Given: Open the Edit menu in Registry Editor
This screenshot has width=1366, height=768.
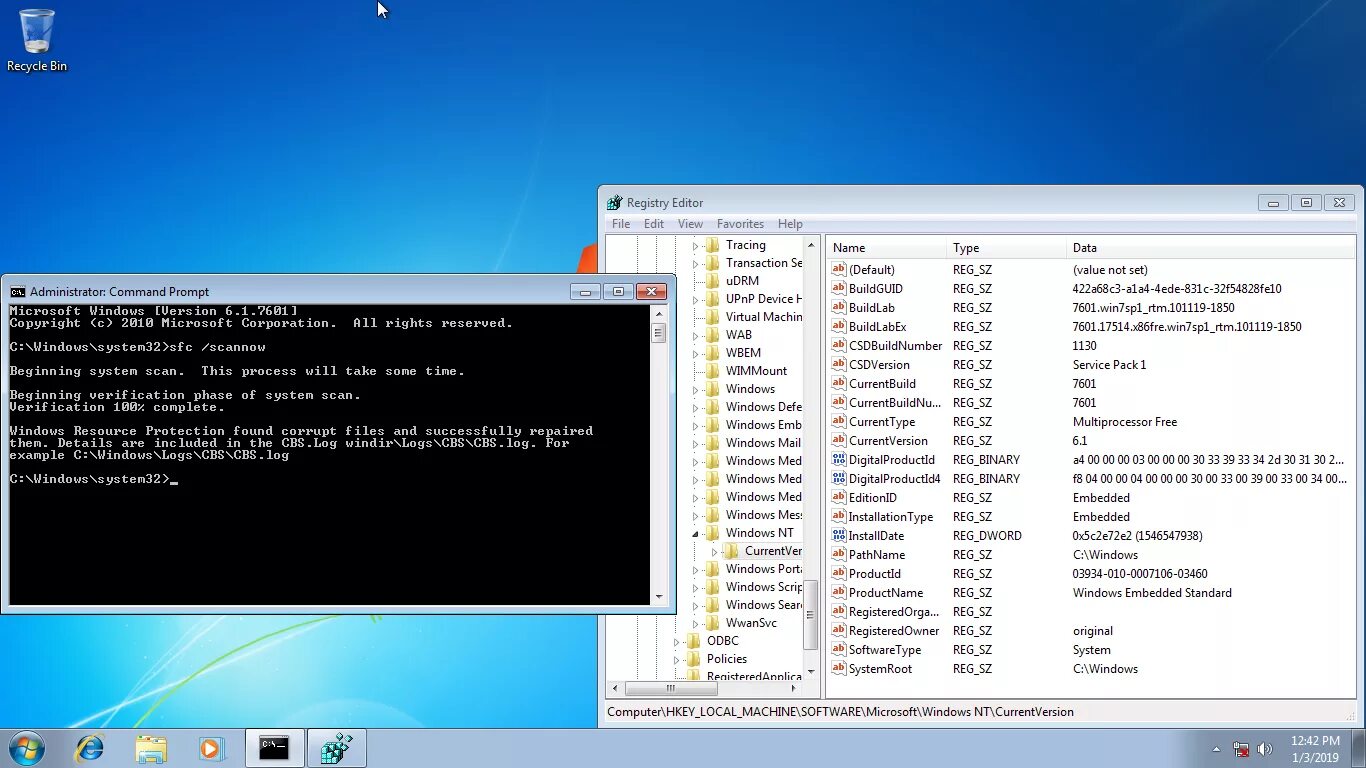Looking at the screenshot, I should point(654,224).
